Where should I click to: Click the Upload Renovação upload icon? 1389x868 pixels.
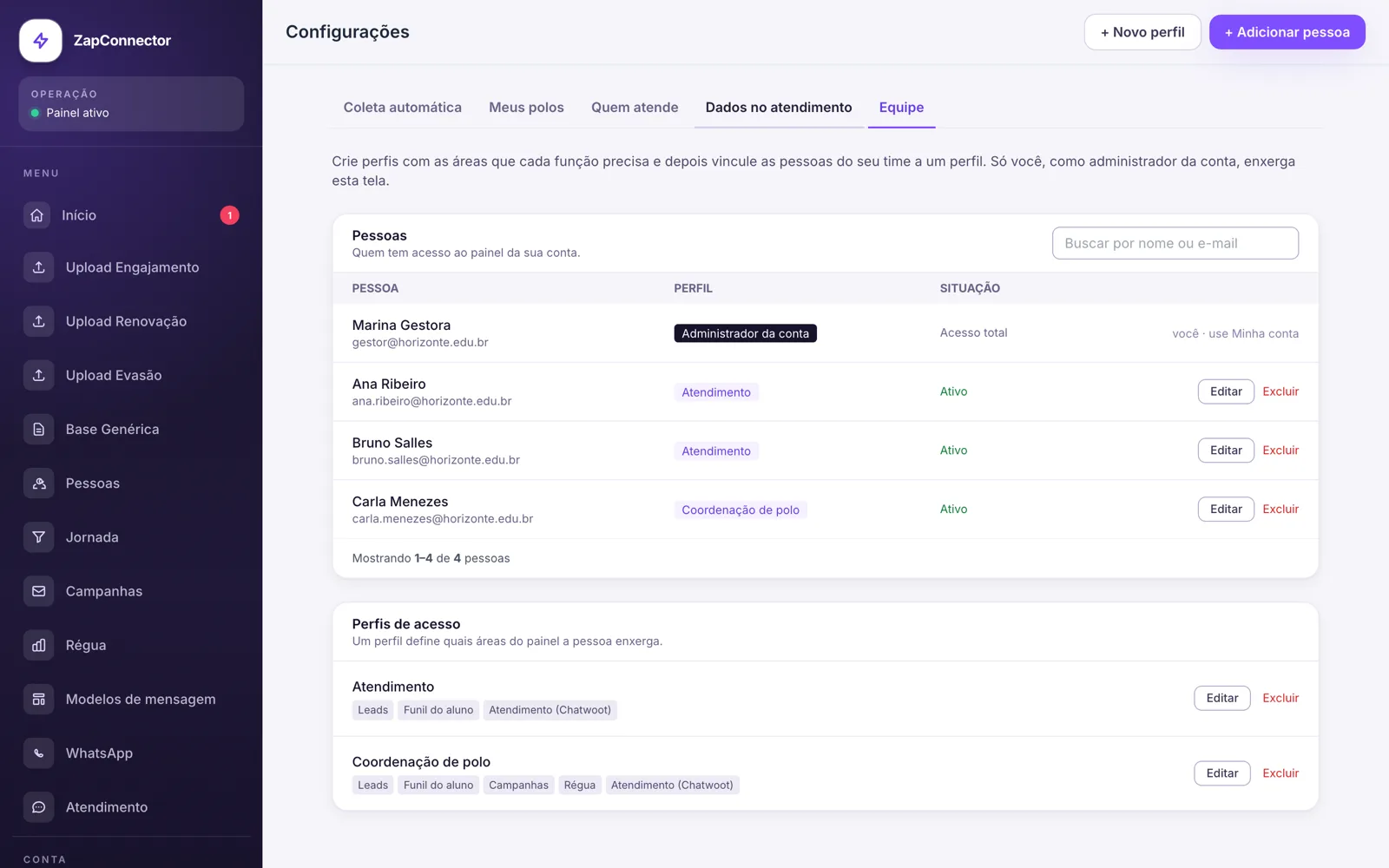38,321
